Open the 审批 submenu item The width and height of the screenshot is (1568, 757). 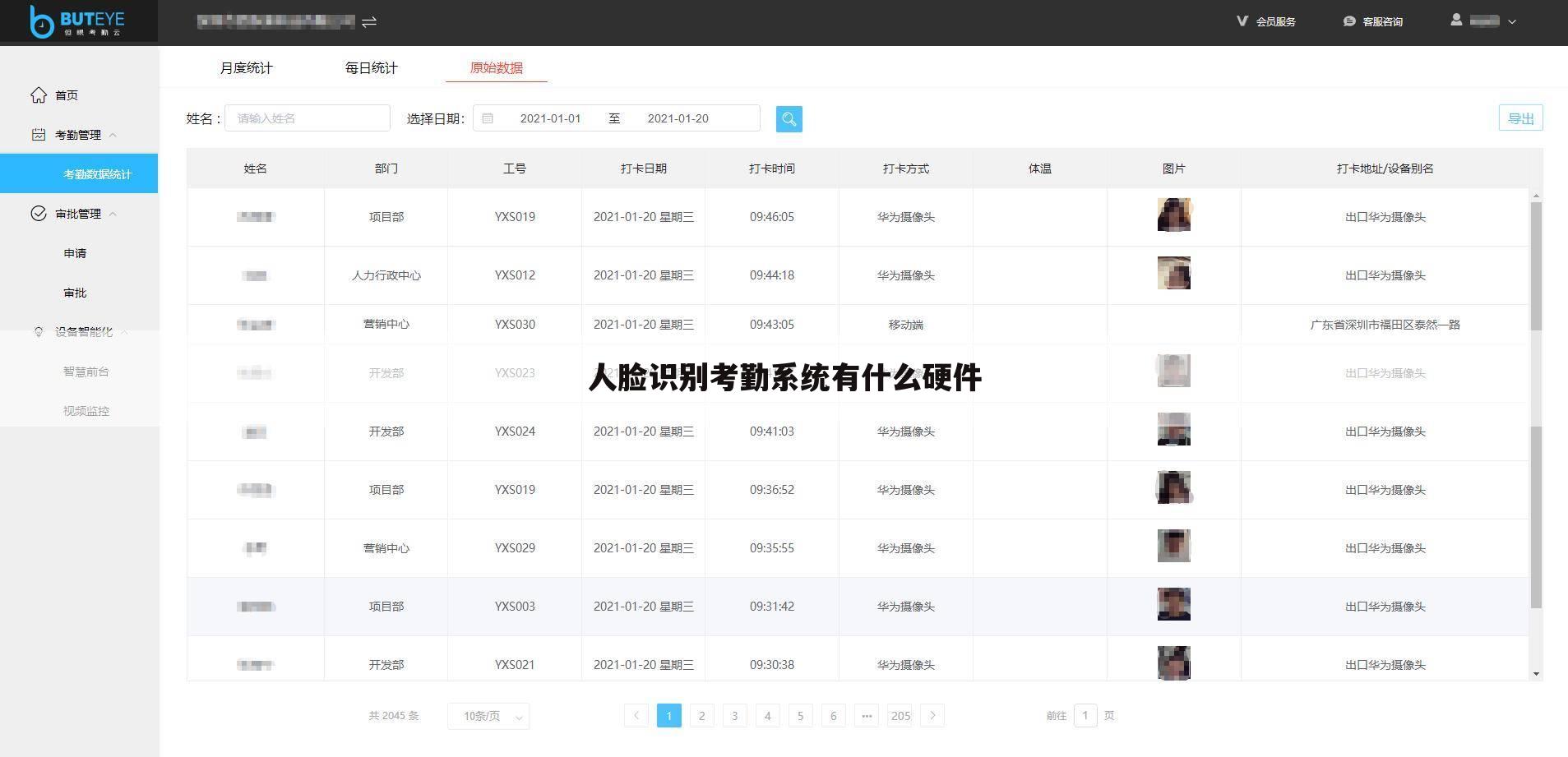coord(75,293)
